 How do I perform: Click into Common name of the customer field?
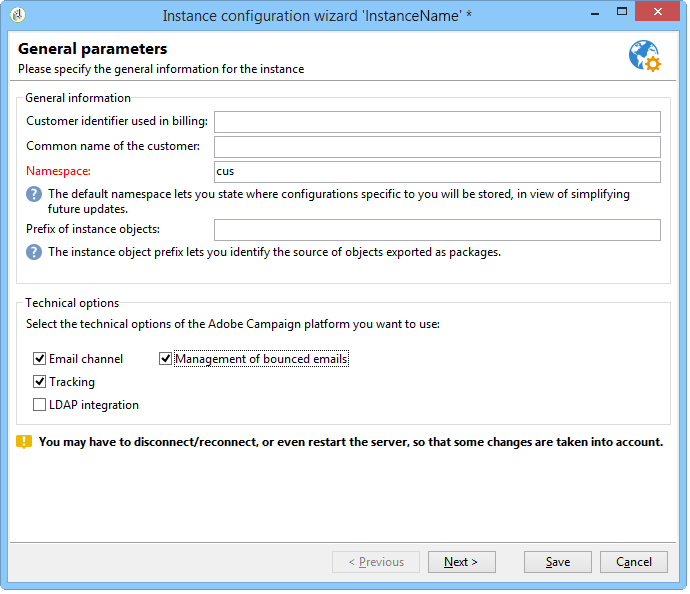coord(437,147)
